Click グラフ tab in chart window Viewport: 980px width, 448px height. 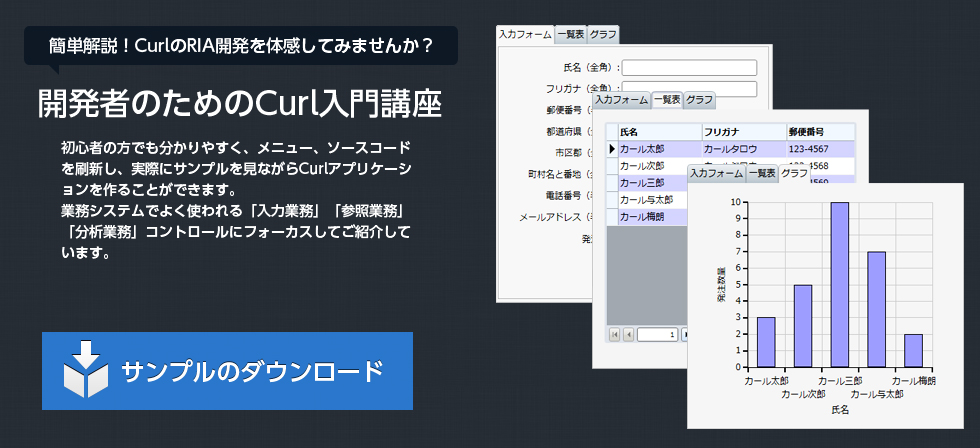[x=795, y=173]
